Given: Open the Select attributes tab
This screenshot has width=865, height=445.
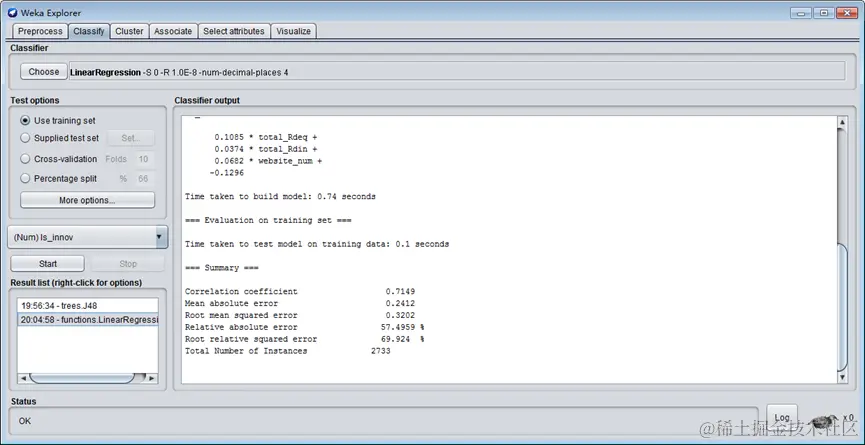Looking at the screenshot, I should [x=234, y=31].
